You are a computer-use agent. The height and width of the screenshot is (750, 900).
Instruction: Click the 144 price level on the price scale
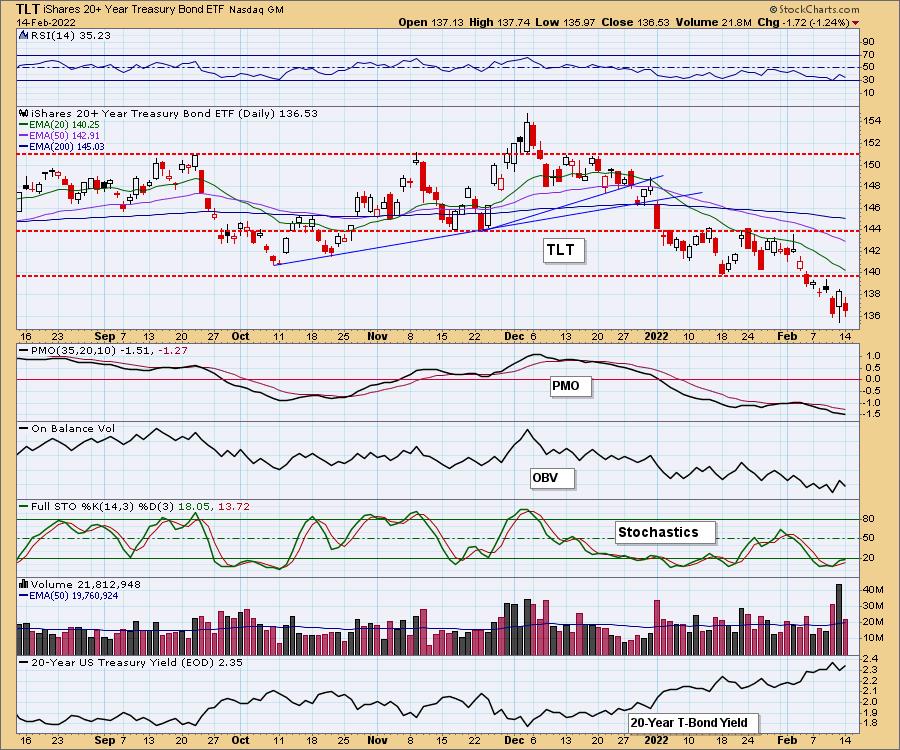[x=872, y=229]
